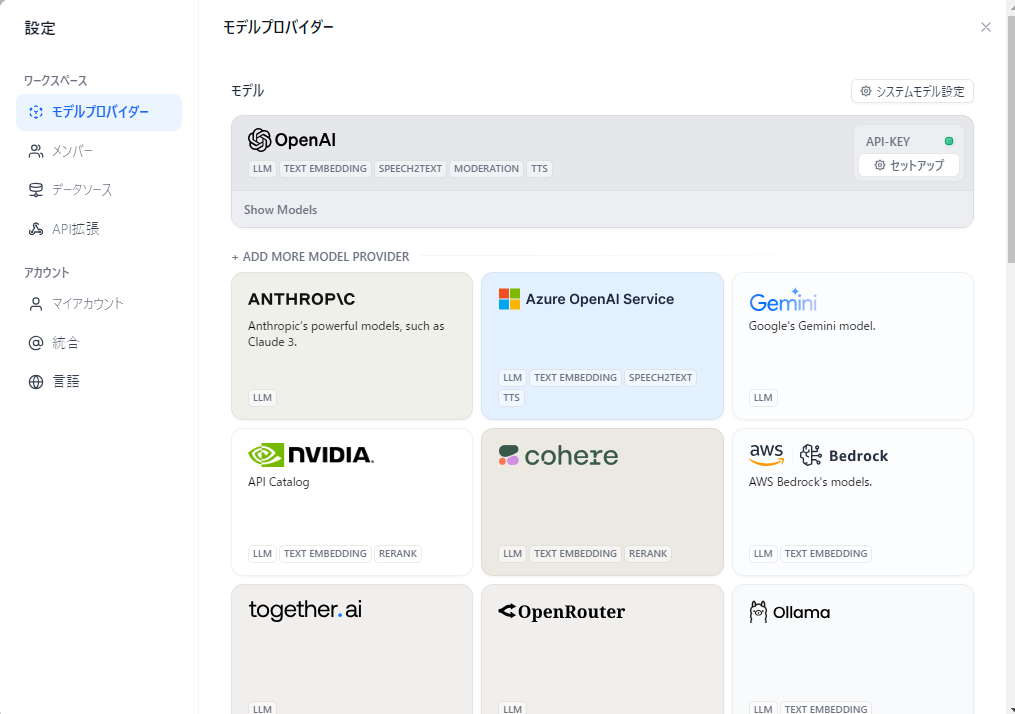Viewport: 1015px width, 714px height.
Task: Click the メンバー people icon
Action: [36, 151]
